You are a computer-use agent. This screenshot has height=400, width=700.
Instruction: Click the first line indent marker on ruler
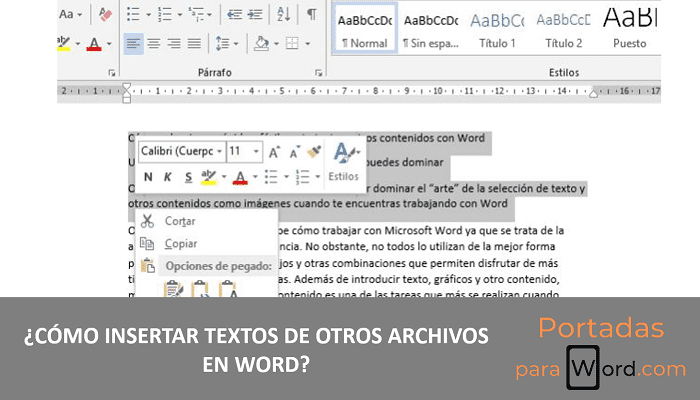point(127,87)
